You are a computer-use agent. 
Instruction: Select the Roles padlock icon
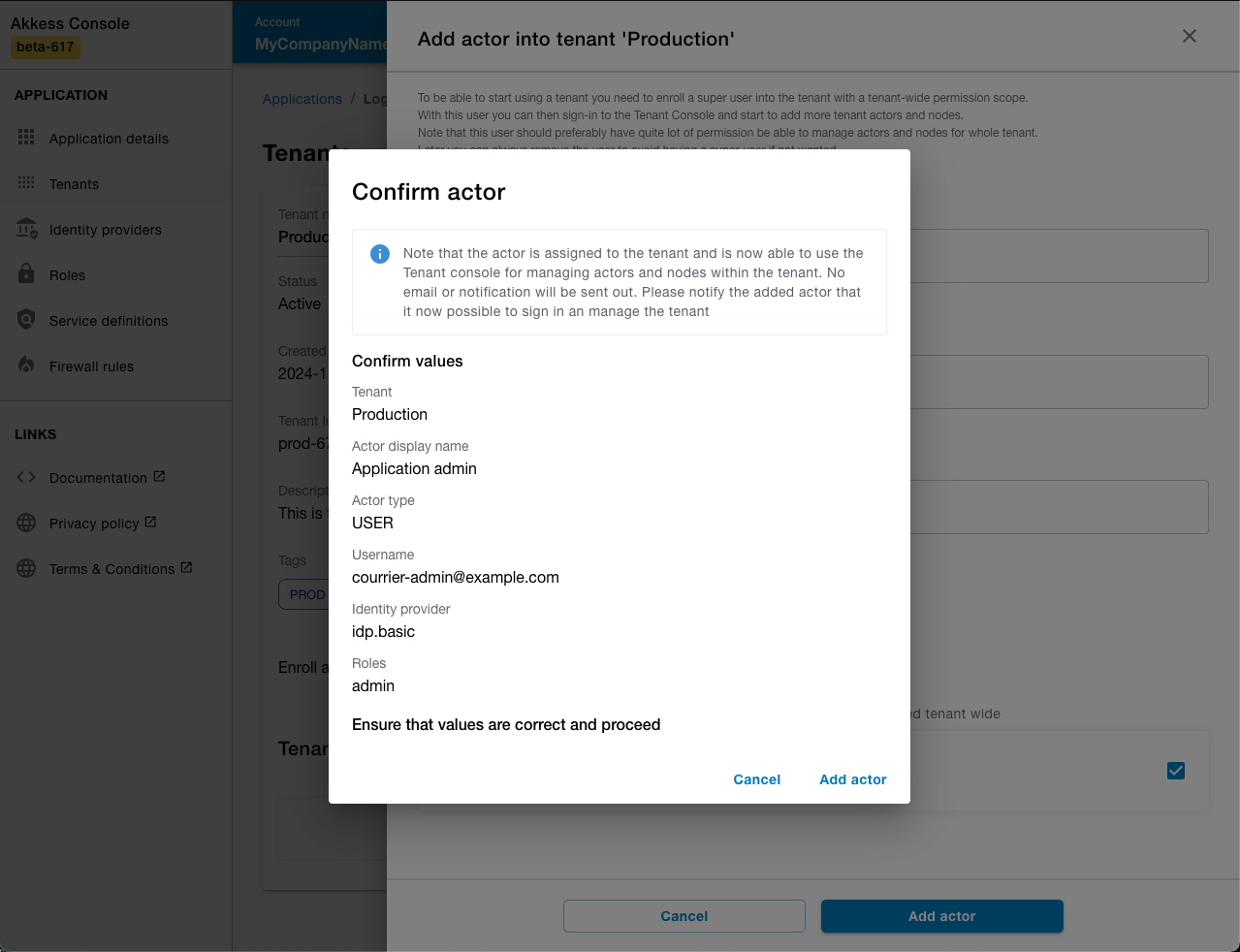tap(27, 274)
